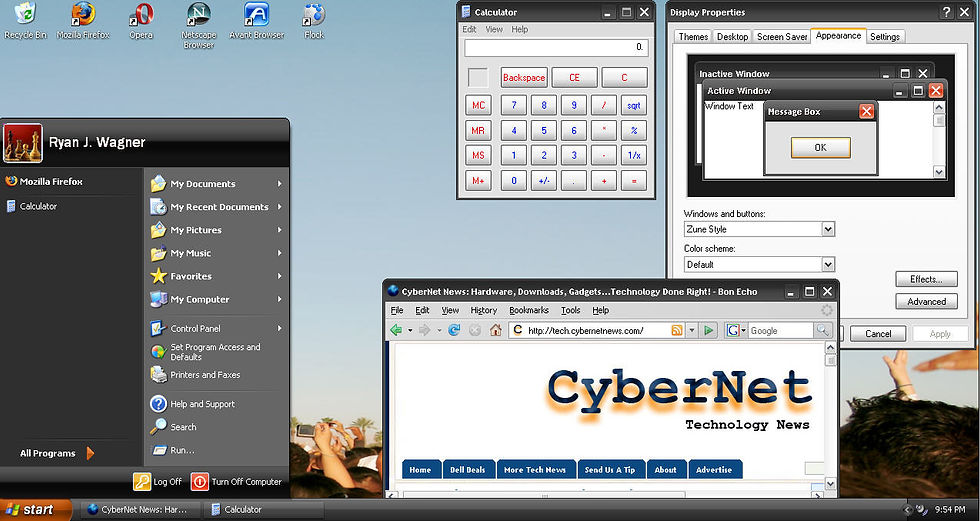Click the Log Off key icon

point(142,482)
